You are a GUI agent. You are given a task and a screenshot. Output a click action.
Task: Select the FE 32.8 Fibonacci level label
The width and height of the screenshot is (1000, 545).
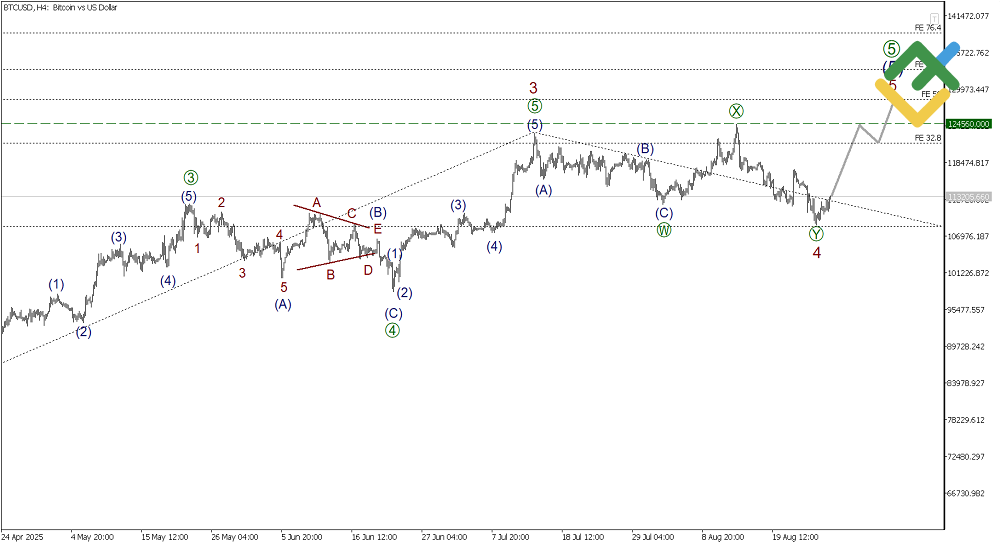927,138
